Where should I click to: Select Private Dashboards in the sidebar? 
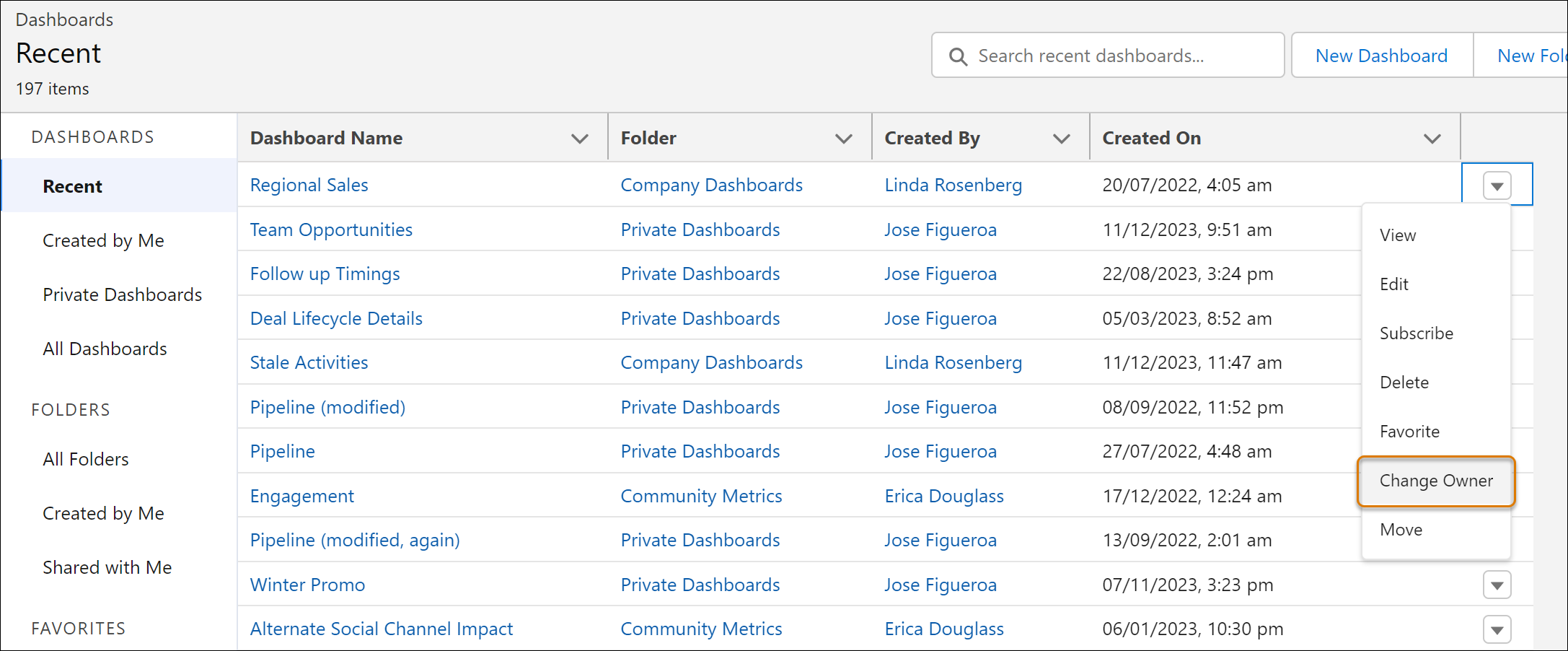(x=122, y=295)
